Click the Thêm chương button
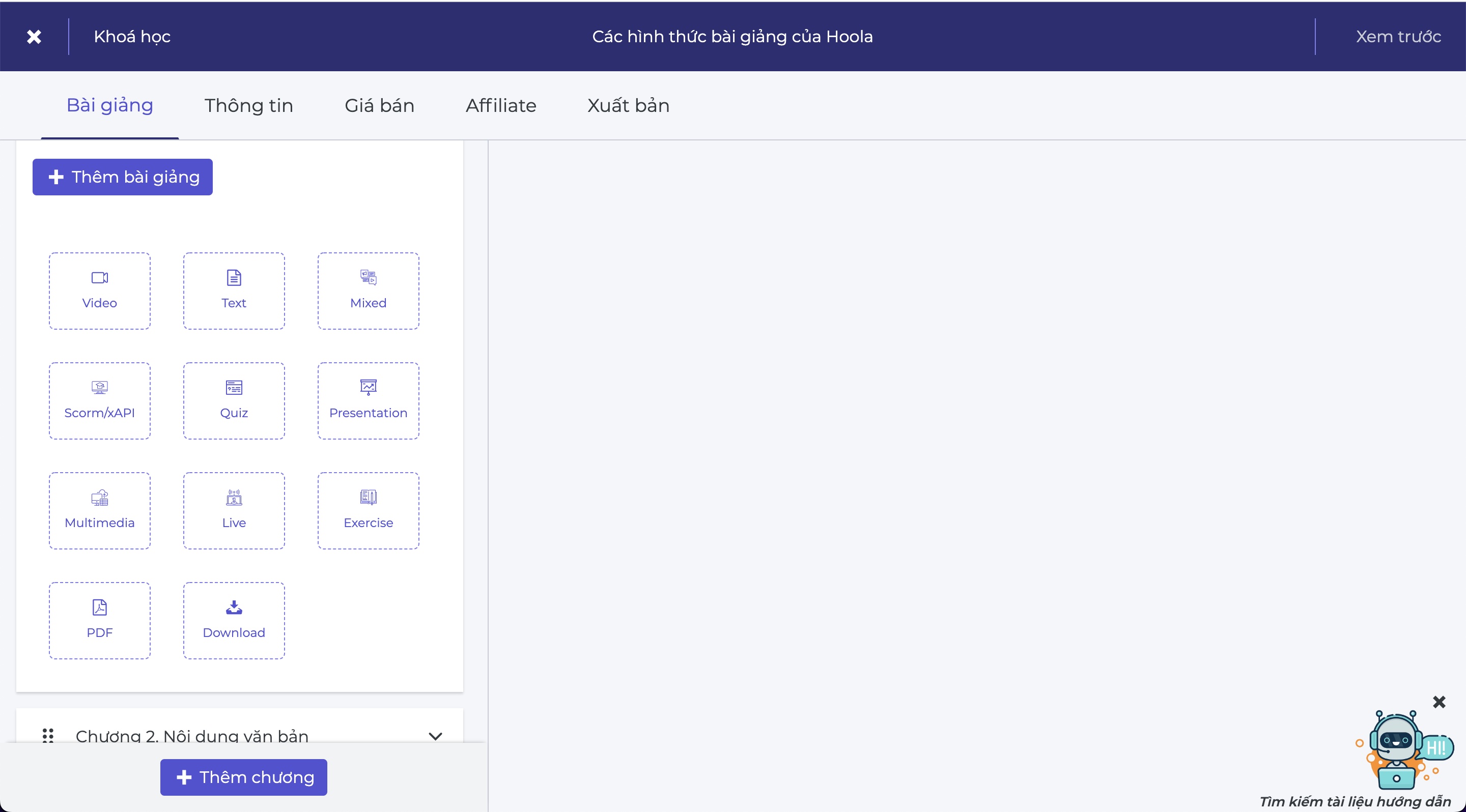The height and width of the screenshot is (812, 1466). (x=244, y=777)
